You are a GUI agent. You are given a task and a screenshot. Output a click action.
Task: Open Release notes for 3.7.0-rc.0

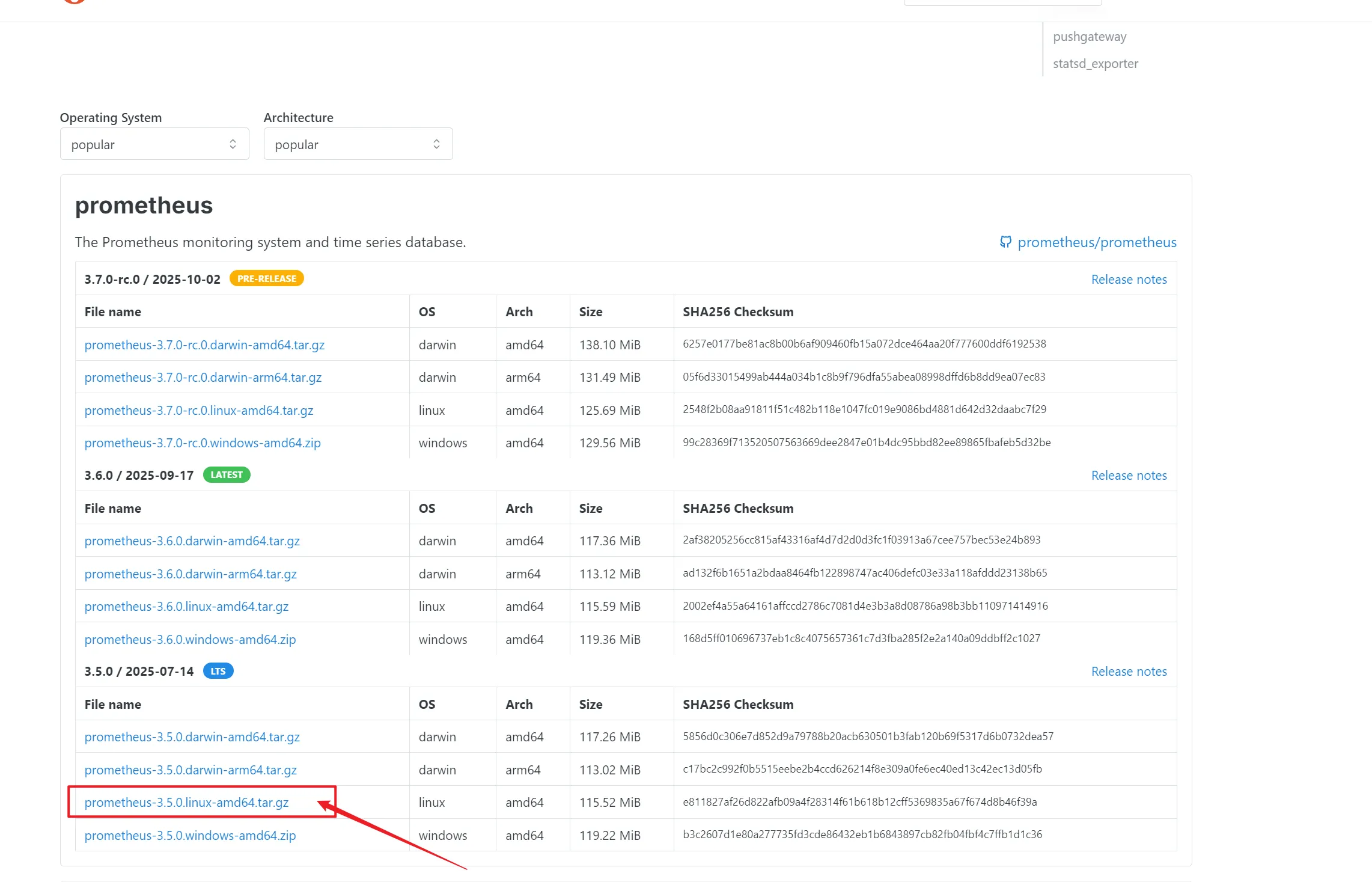[1129, 280]
